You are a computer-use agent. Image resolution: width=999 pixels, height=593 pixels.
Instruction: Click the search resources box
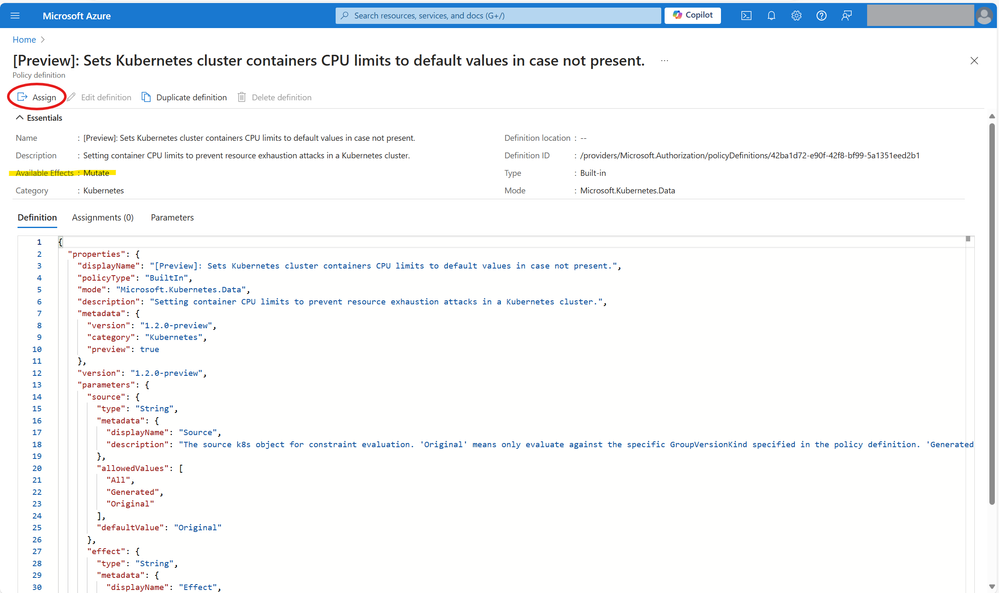click(498, 15)
